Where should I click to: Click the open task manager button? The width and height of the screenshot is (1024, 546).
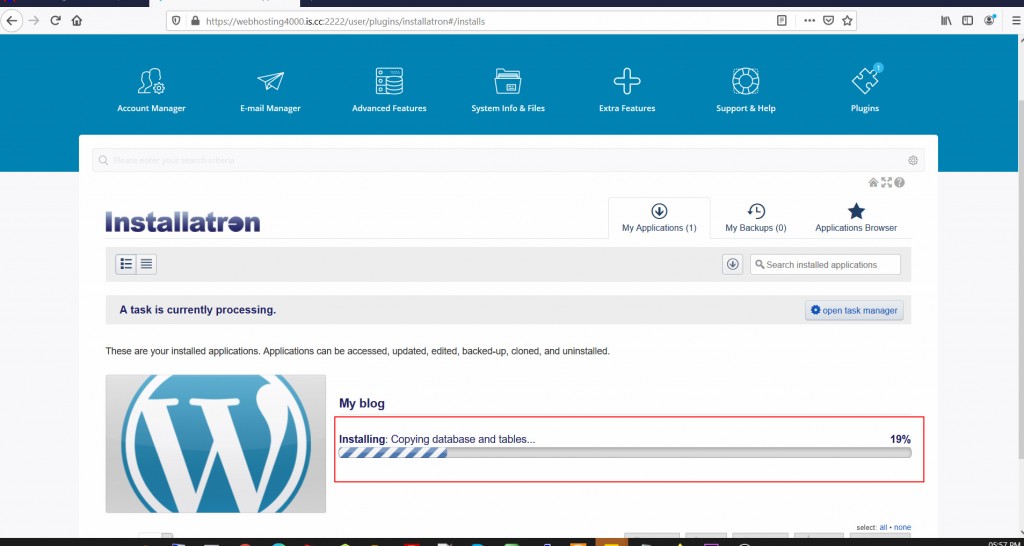coord(854,310)
